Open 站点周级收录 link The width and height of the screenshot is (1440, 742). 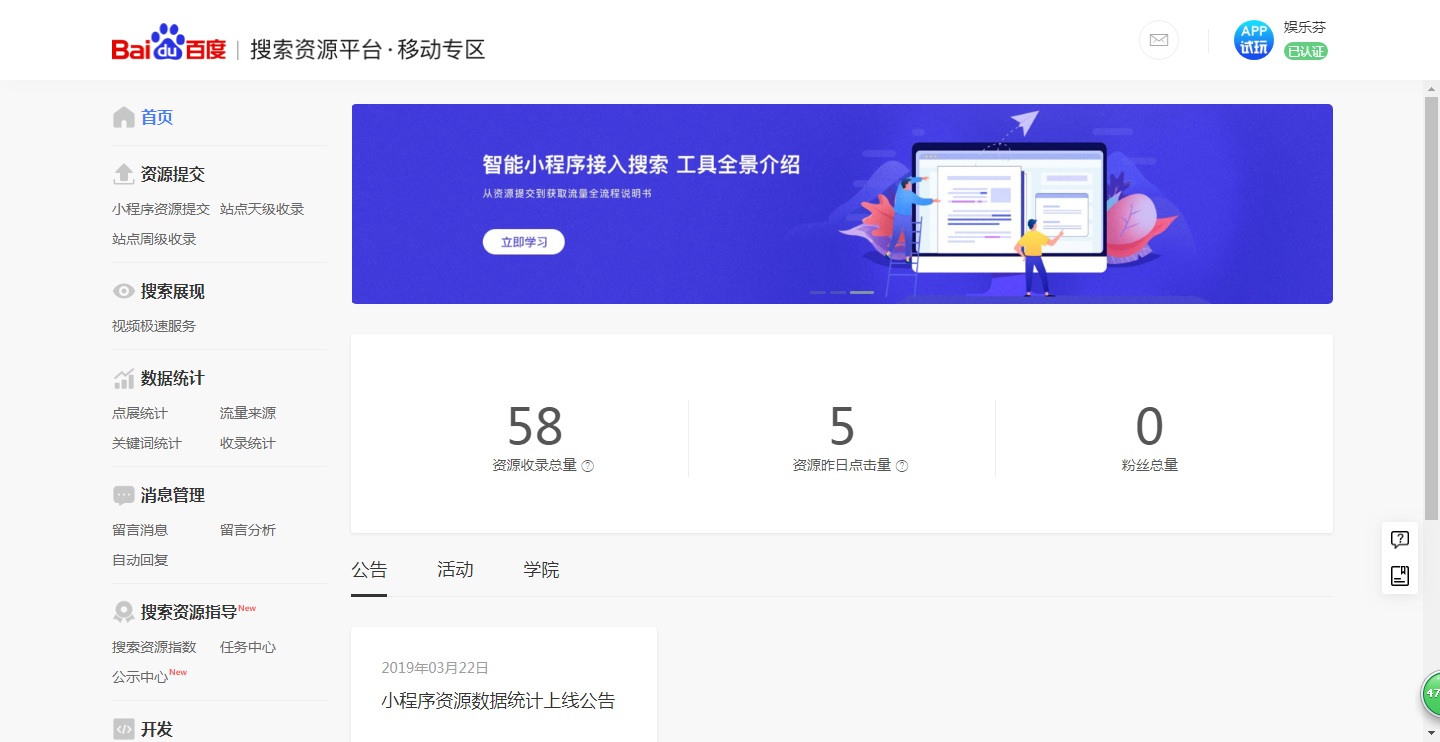click(154, 239)
